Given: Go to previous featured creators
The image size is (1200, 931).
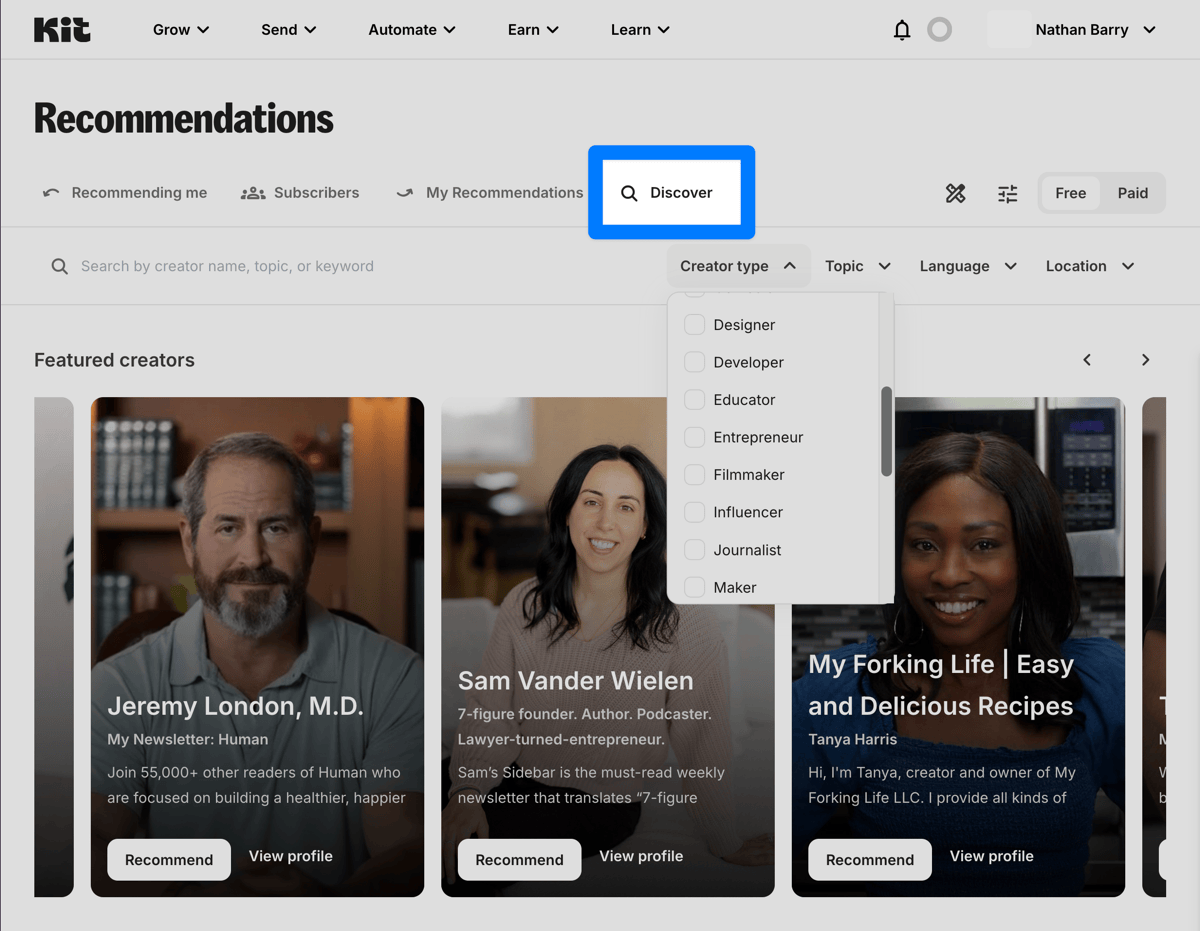Looking at the screenshot, I should click(x=1087, y=360).
